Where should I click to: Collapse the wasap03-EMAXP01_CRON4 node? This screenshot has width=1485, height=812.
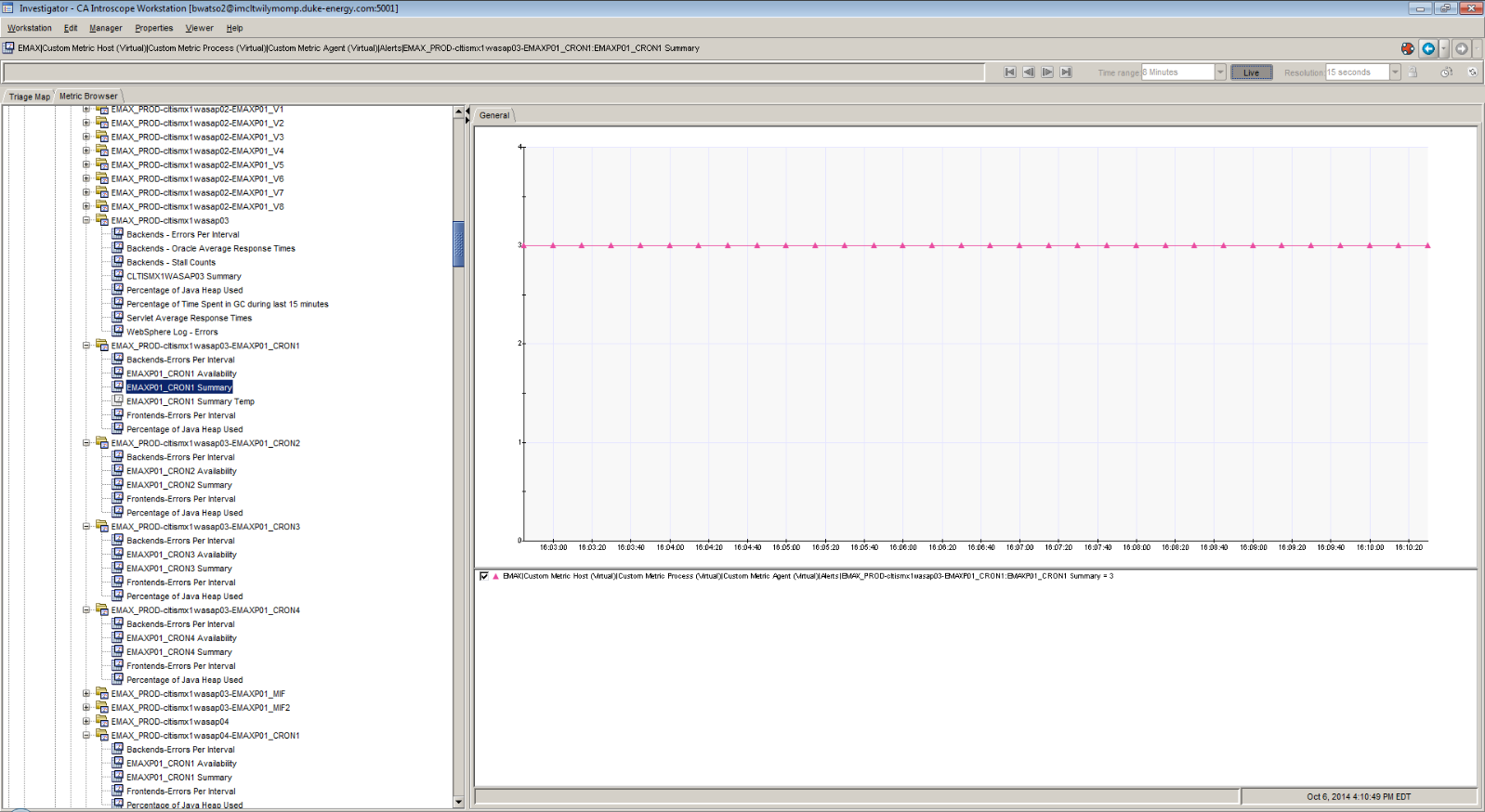pyautogui.click(x=86, y=610)
